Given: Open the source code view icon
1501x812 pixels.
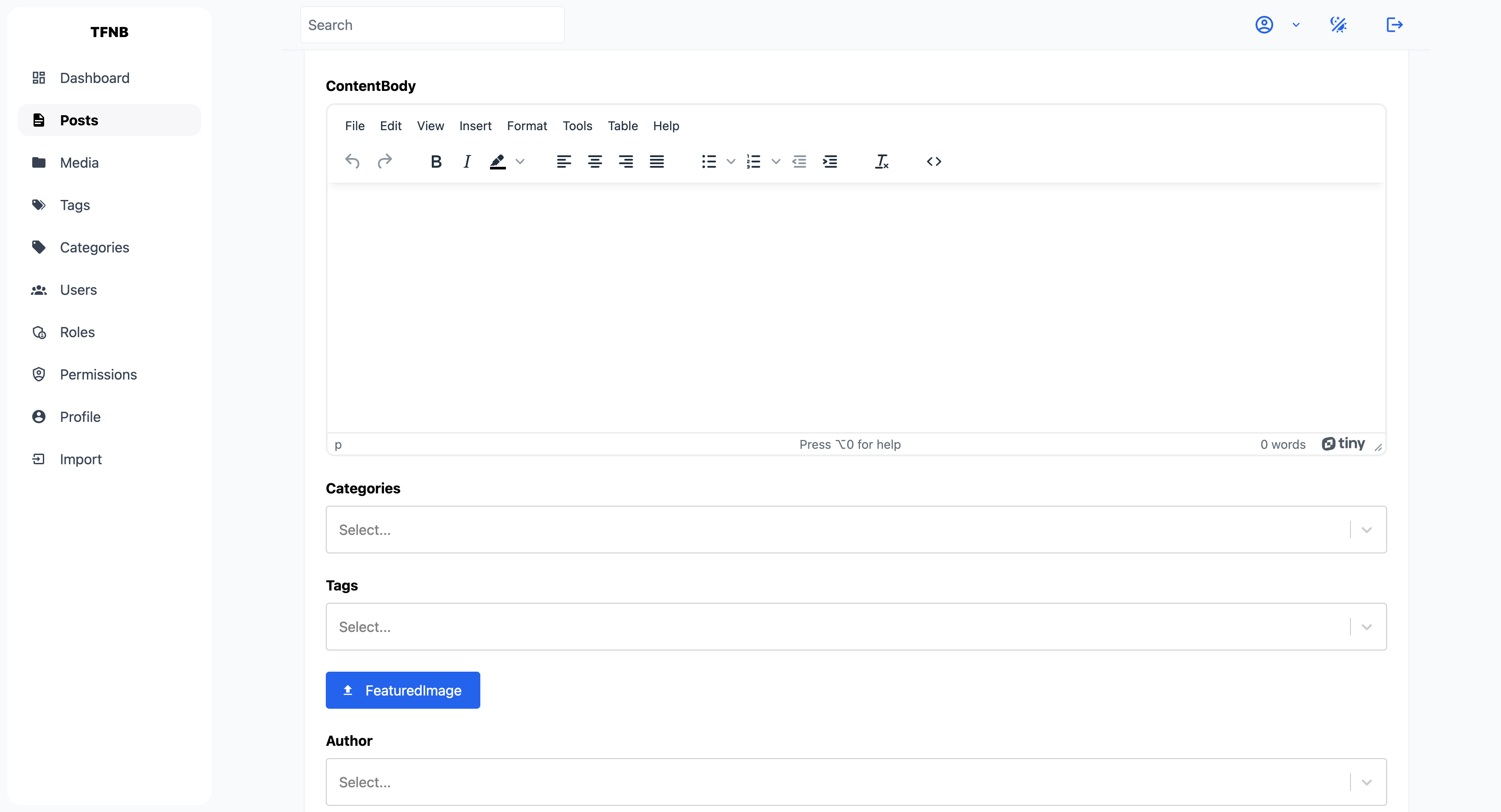Looking at the screenshot, I should (x=934, y=162).
